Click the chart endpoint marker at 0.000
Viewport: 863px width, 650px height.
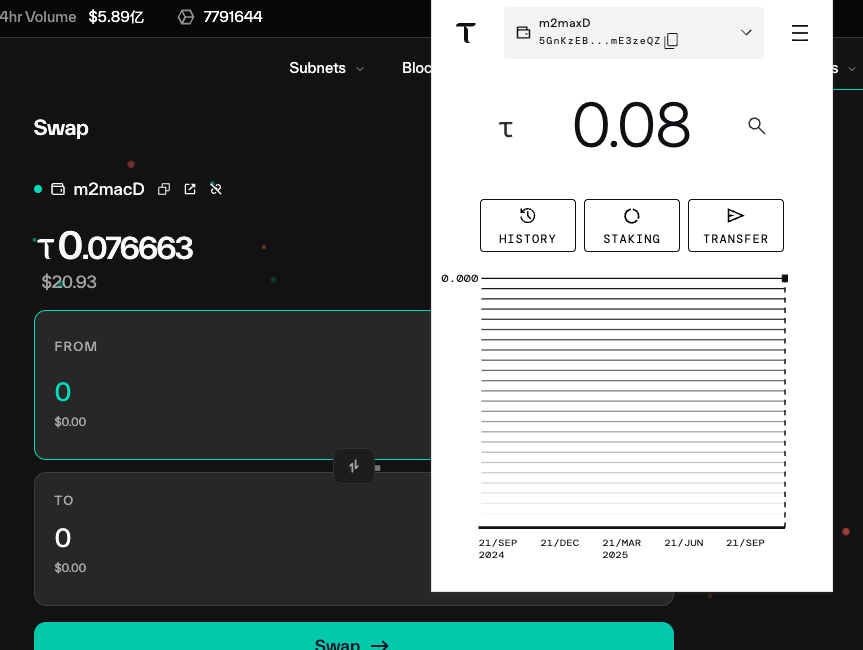click(x=785, y=278)
